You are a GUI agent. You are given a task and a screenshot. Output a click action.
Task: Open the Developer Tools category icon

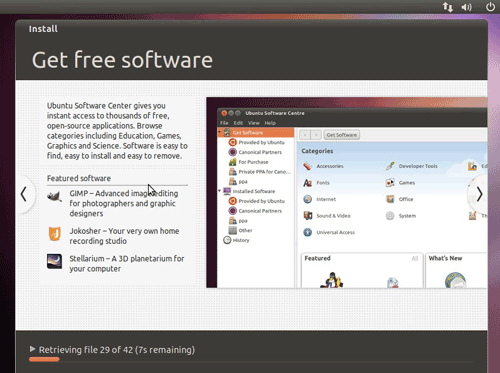tap(390, 166)
